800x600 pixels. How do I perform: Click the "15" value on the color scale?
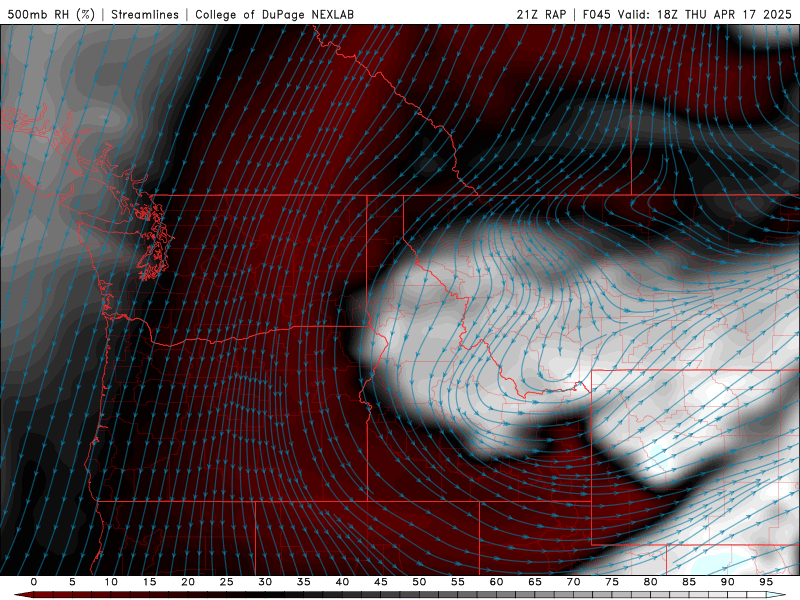pos(149,582)
